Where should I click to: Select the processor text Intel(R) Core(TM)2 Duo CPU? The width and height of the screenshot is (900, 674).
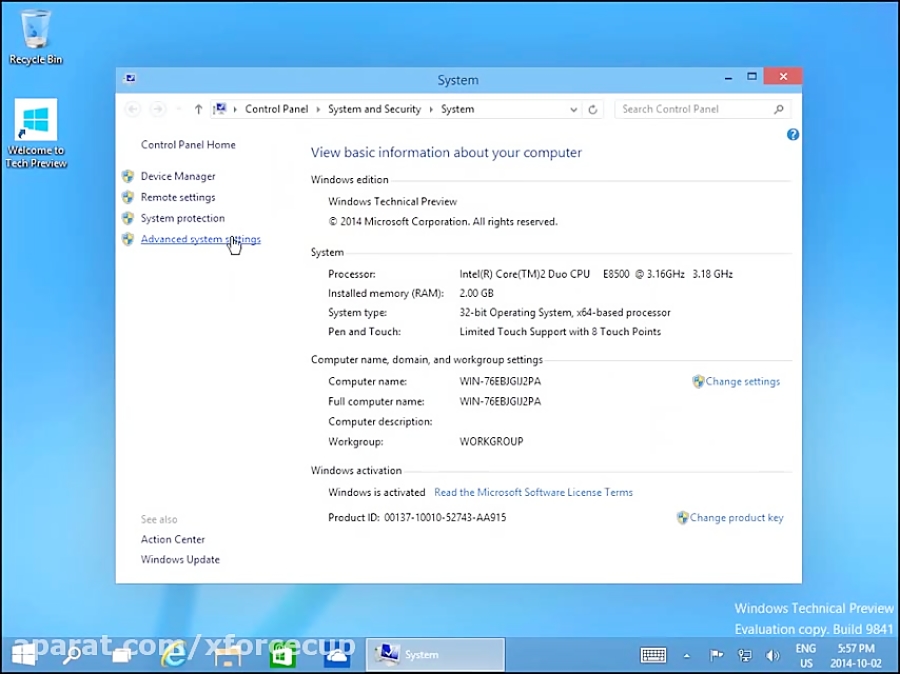(x=525, y=274)
